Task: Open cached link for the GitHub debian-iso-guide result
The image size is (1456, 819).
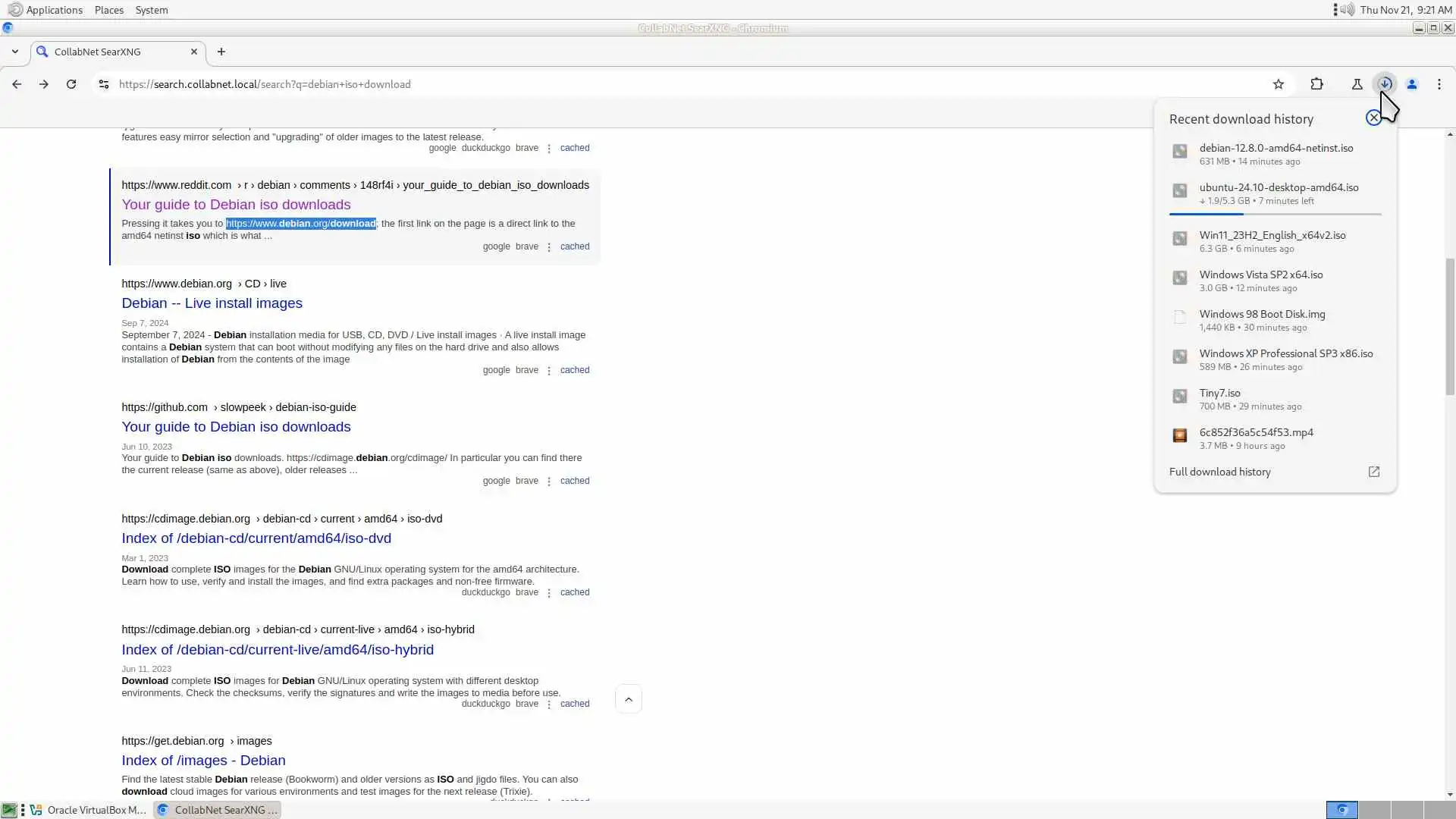Action: pyautogui.click(x=574, y=481)
